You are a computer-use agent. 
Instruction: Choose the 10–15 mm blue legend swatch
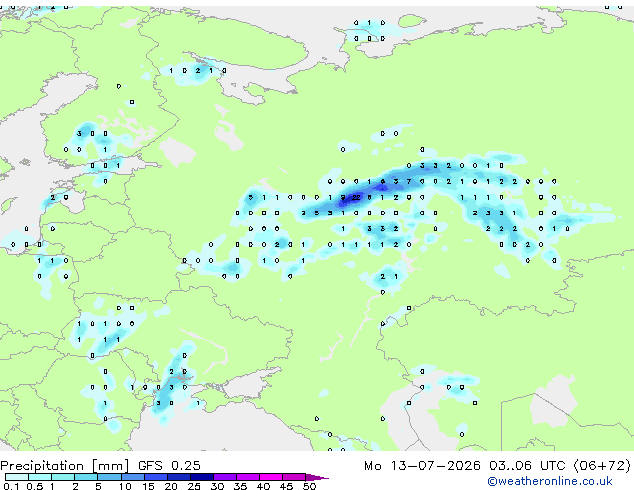pyautogui.click(x=132, y=477)
